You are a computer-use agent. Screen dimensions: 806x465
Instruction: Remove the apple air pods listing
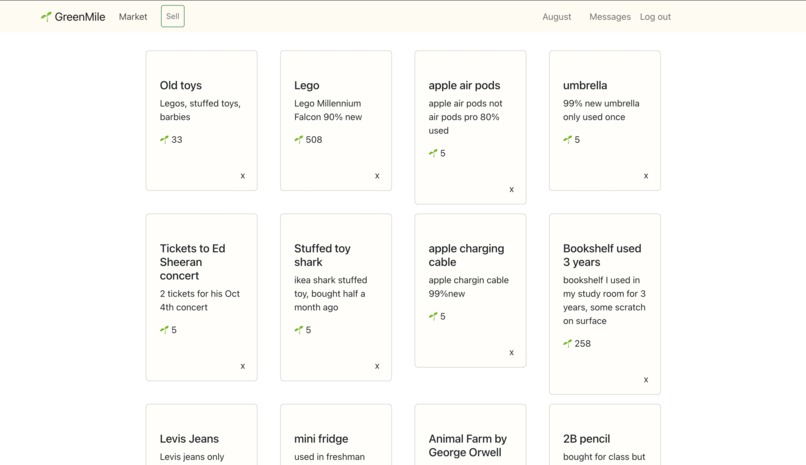[511, 189]
